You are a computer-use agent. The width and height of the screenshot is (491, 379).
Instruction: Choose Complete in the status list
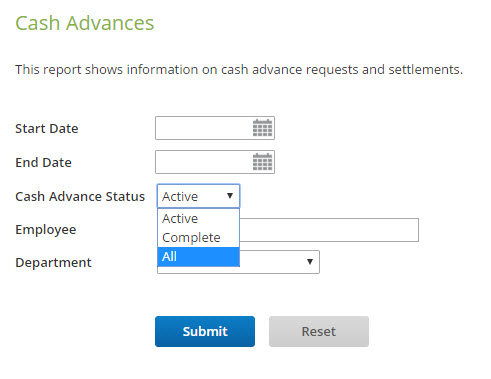coord(198,238)
